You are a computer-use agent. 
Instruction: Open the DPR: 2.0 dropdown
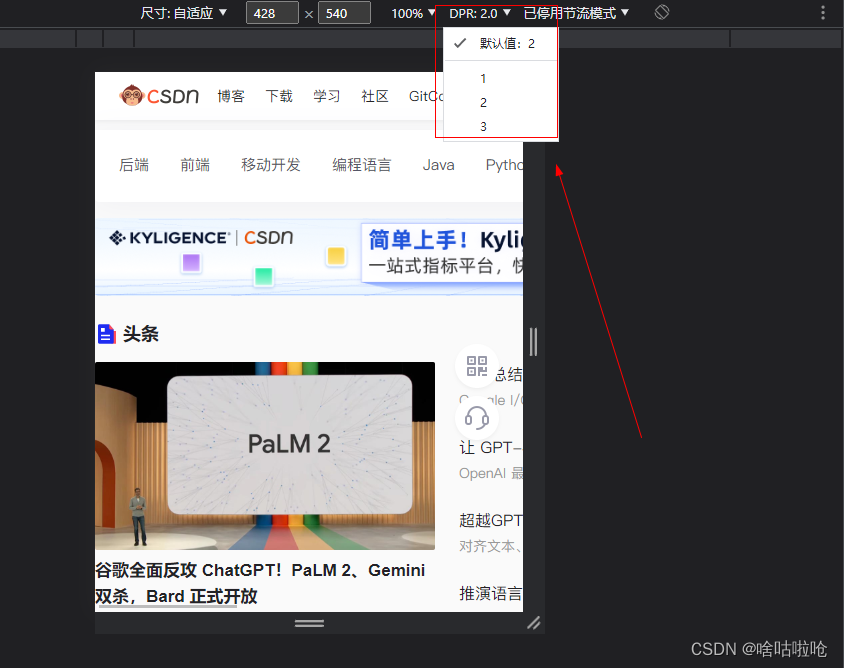(x=480, y=13)
